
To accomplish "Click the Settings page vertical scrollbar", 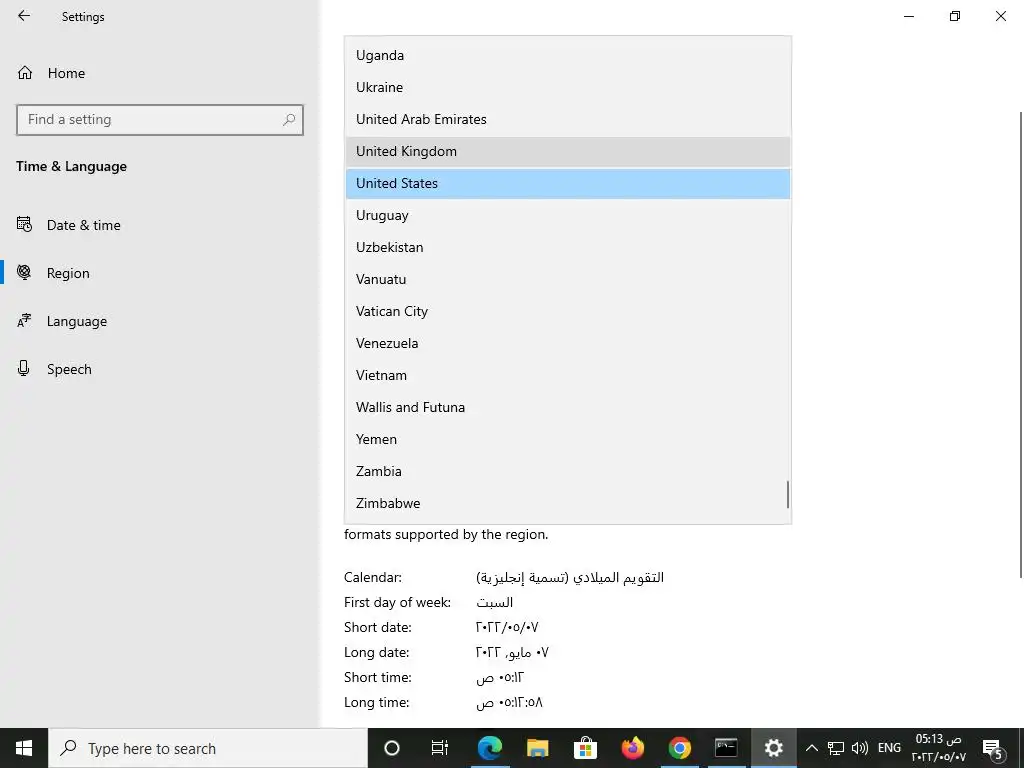I will pos(1020,345).
